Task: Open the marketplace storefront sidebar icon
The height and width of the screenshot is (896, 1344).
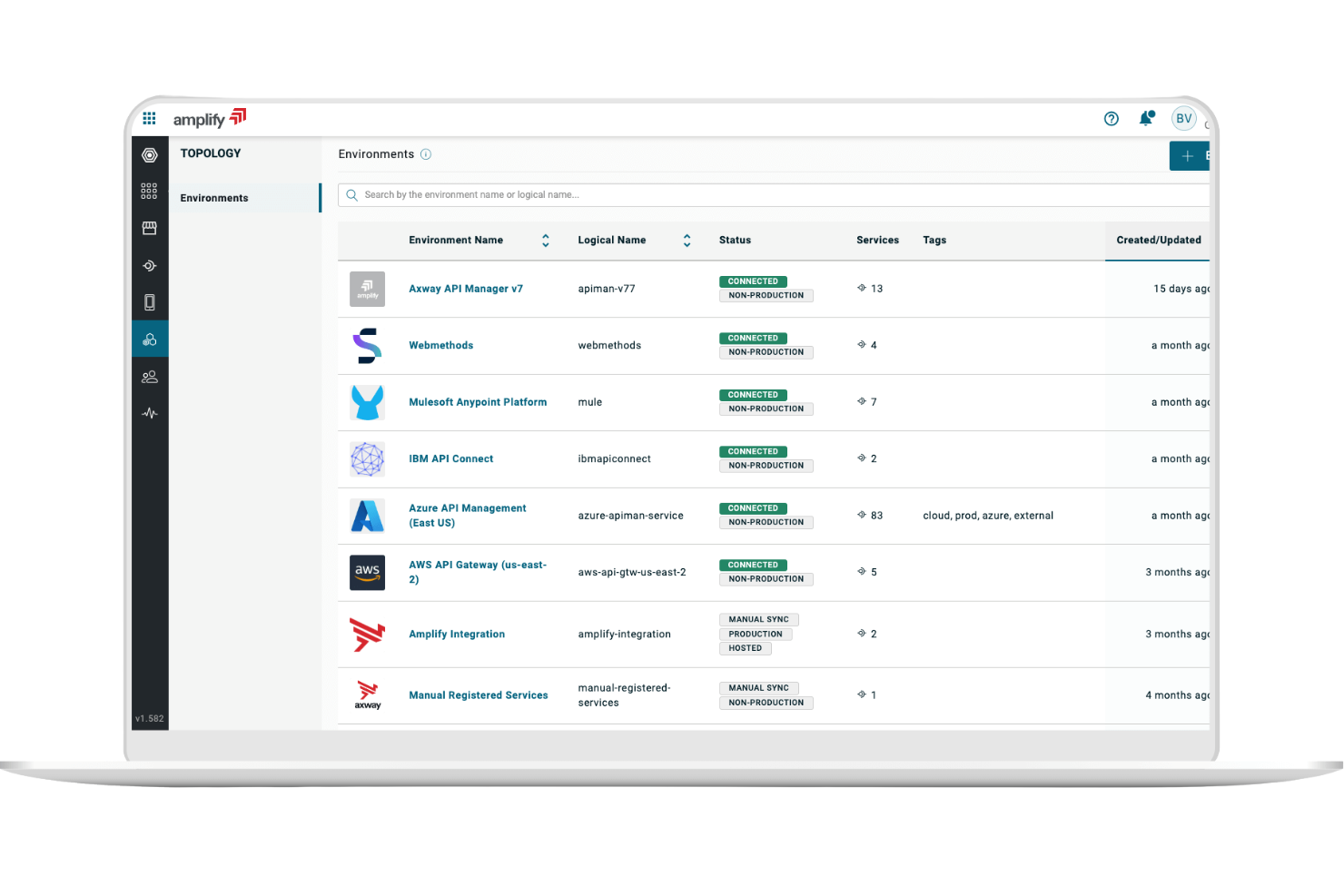Action: tap(150, 228)
